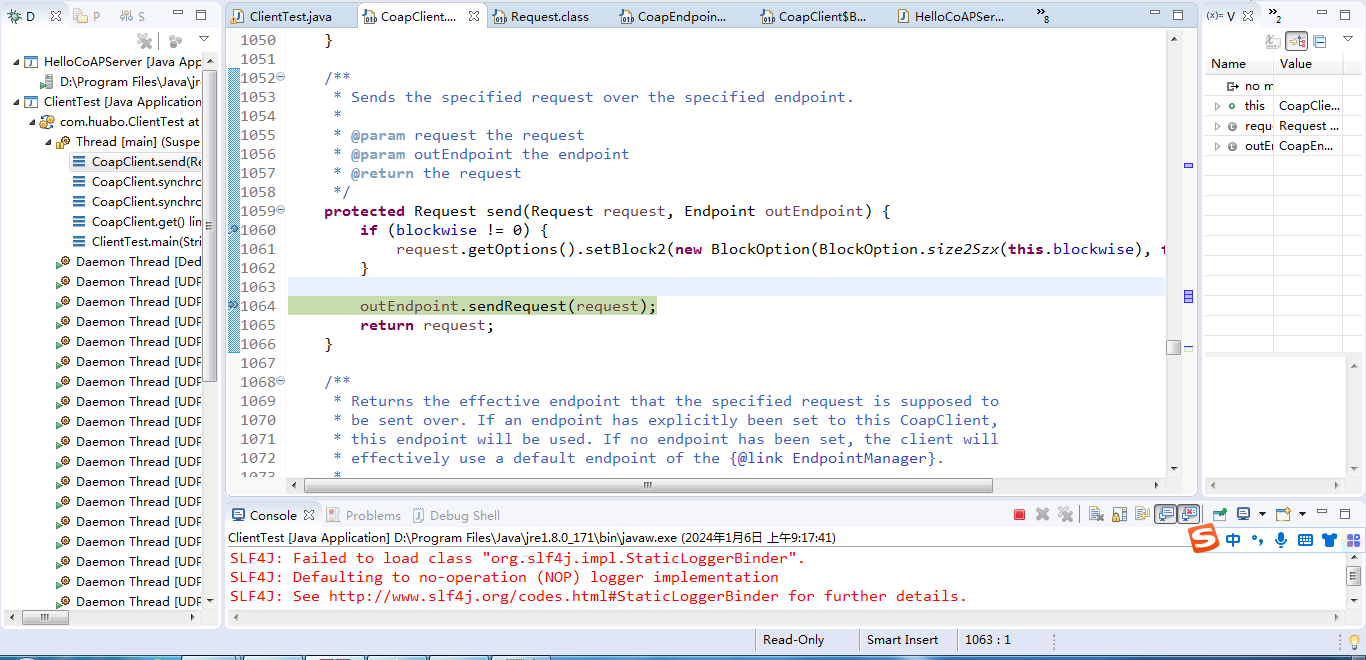The width and height of the screenshot is (1366, 660).
Task: Close the Debug view tab
Action: [x=55, y=17]
